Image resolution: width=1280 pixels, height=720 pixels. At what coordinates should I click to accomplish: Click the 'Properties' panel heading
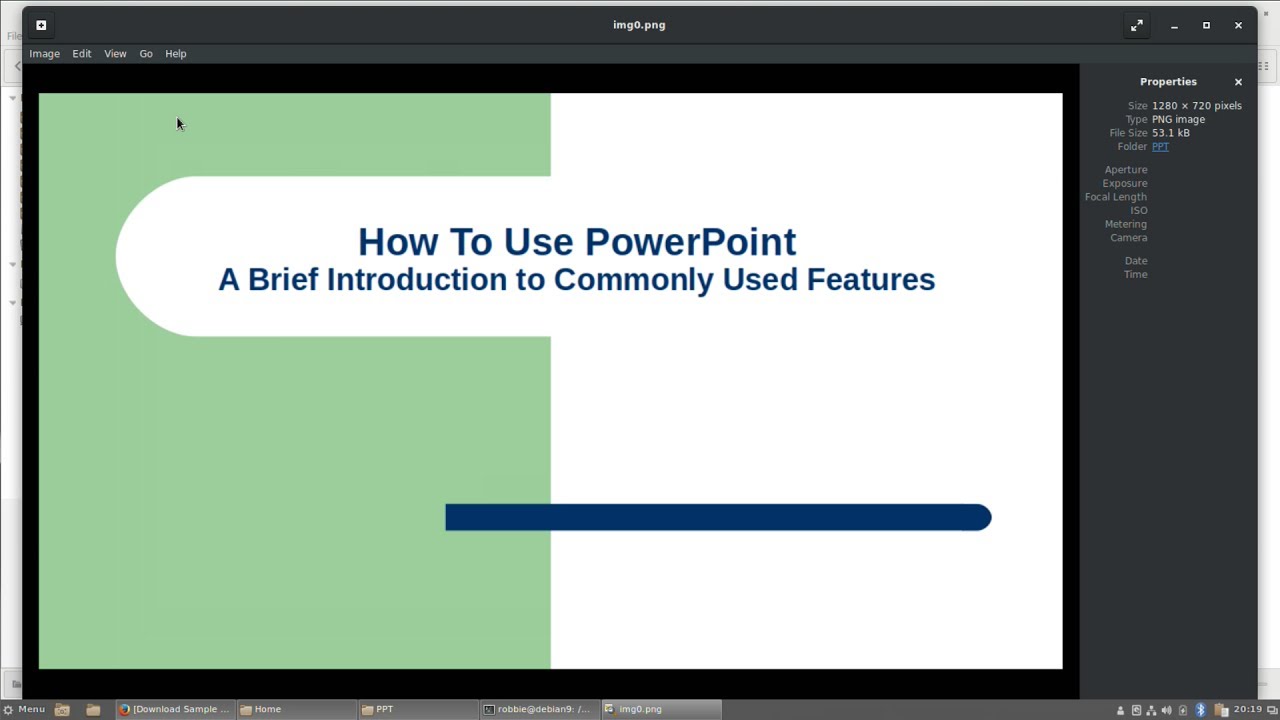pos(1168,82)
